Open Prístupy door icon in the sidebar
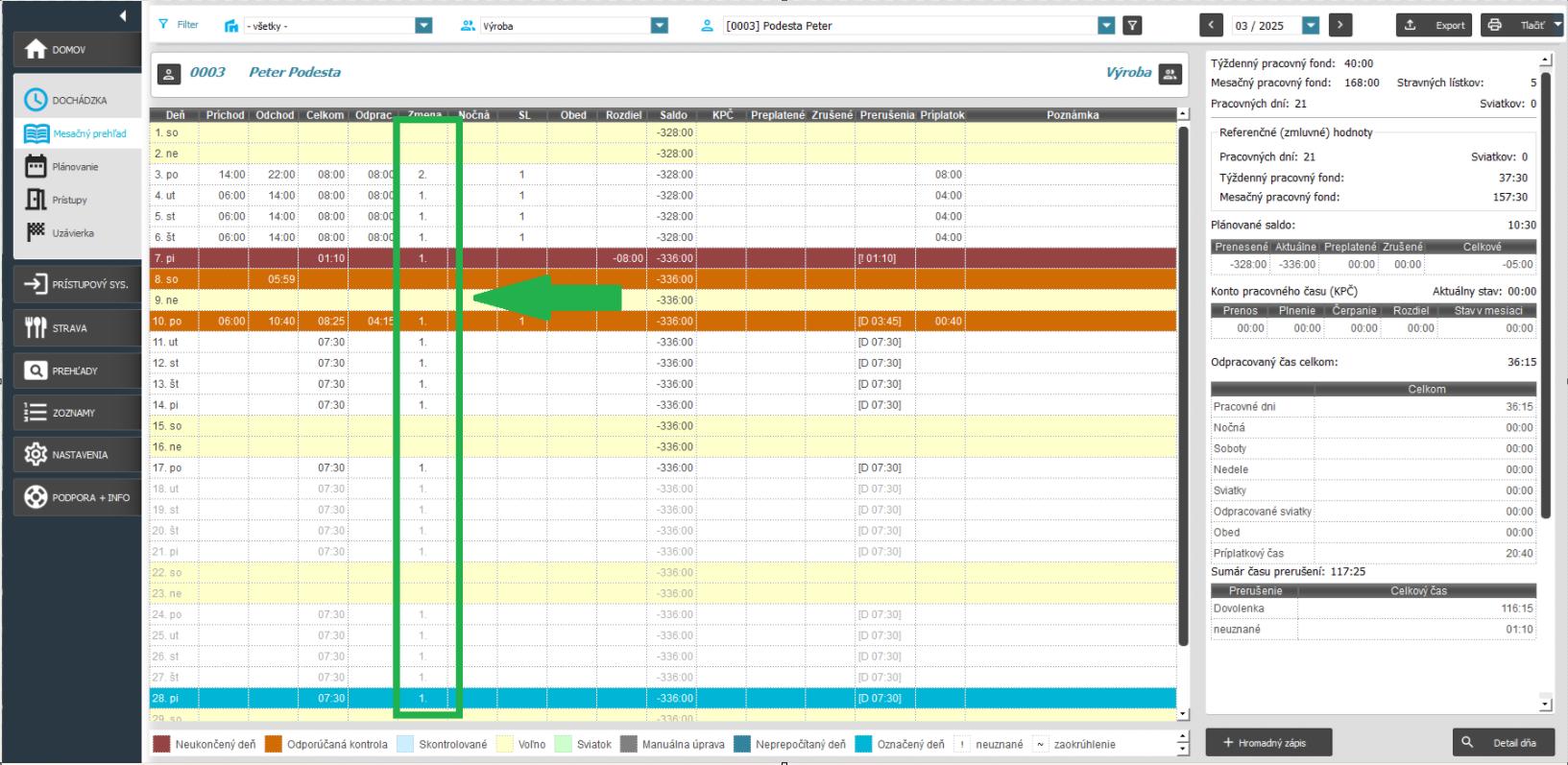This screenshot has height=765, width=1568. click(x=69, y=200)
